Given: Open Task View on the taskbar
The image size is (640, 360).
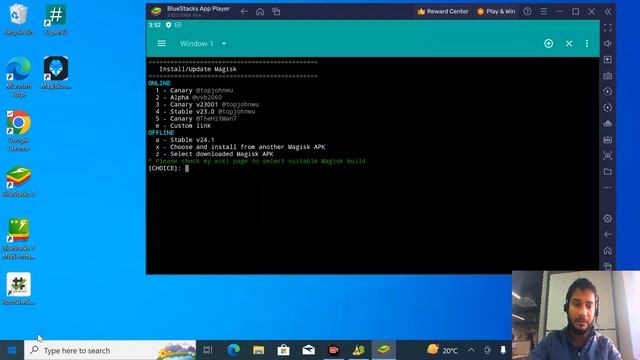Looking at the screenshot, I should pos(208,350).
